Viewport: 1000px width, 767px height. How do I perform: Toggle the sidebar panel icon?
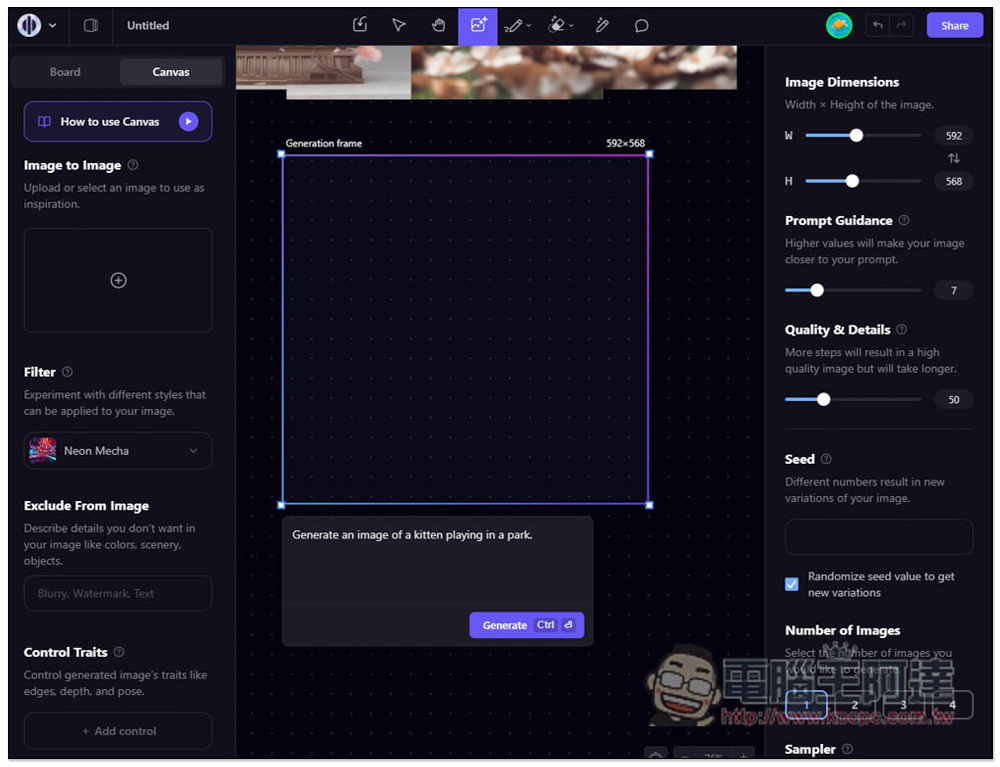pos(91,26)
